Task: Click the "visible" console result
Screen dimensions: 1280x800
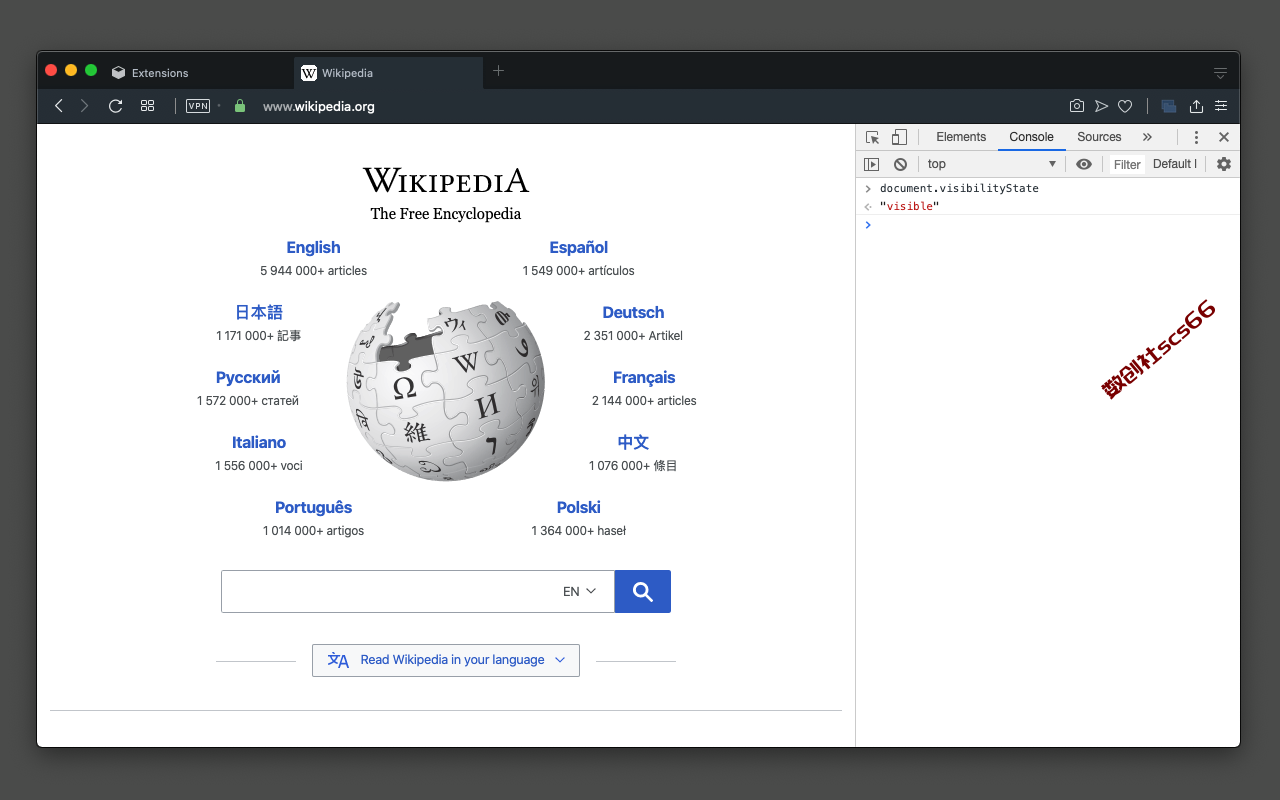Action: click(x=910, y=206)
